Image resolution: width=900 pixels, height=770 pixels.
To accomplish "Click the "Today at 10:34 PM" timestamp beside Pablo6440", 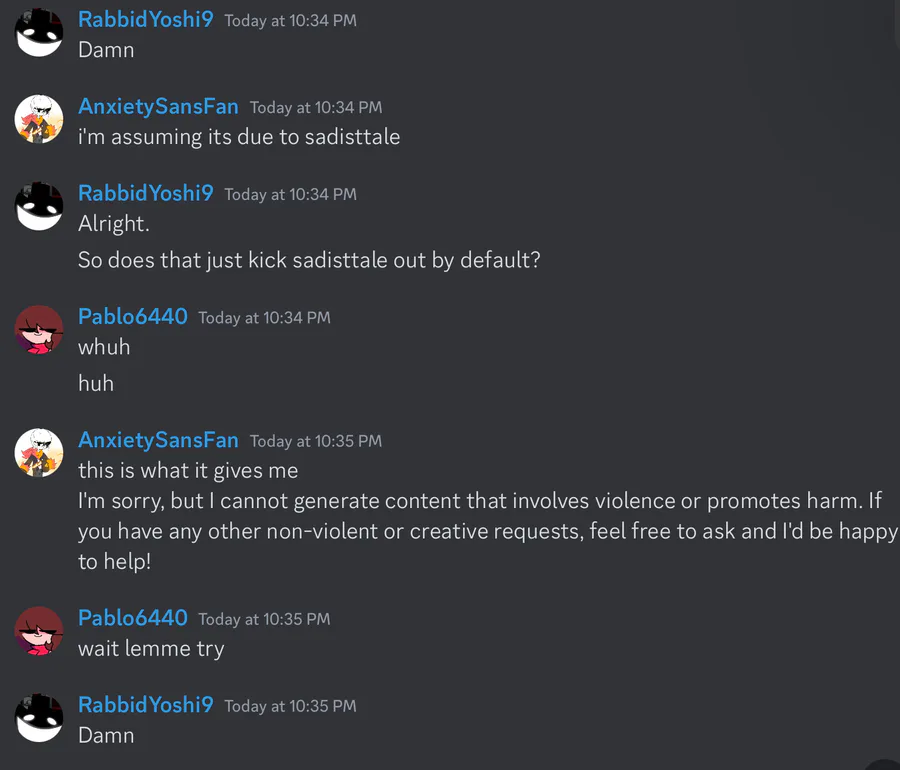I will [264, 318].
